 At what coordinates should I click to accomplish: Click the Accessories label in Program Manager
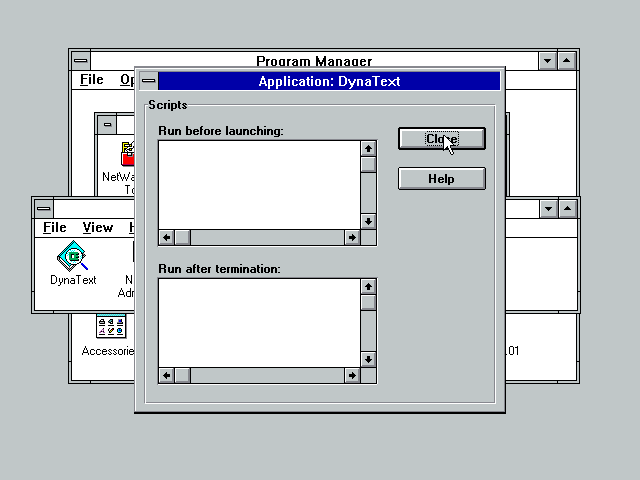[108, 351]
